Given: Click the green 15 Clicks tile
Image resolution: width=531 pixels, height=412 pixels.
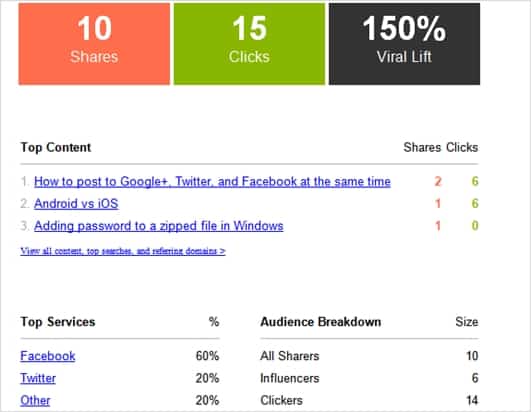Looking at the screenshot, I should pos(249,44).
